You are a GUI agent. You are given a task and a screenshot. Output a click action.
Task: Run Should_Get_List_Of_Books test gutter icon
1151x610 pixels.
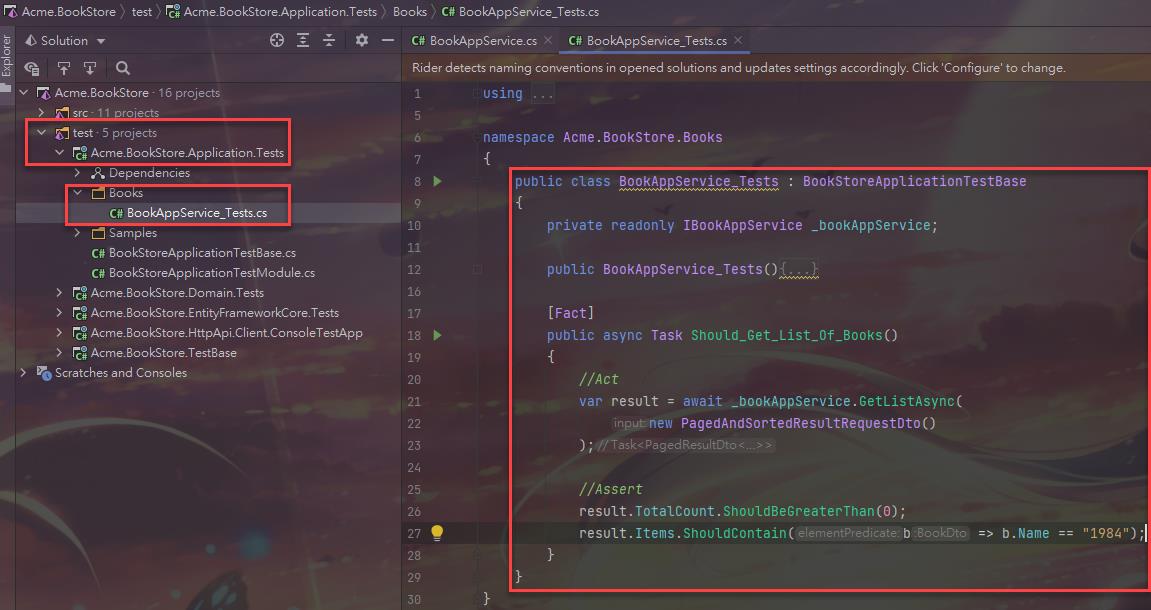437,335
